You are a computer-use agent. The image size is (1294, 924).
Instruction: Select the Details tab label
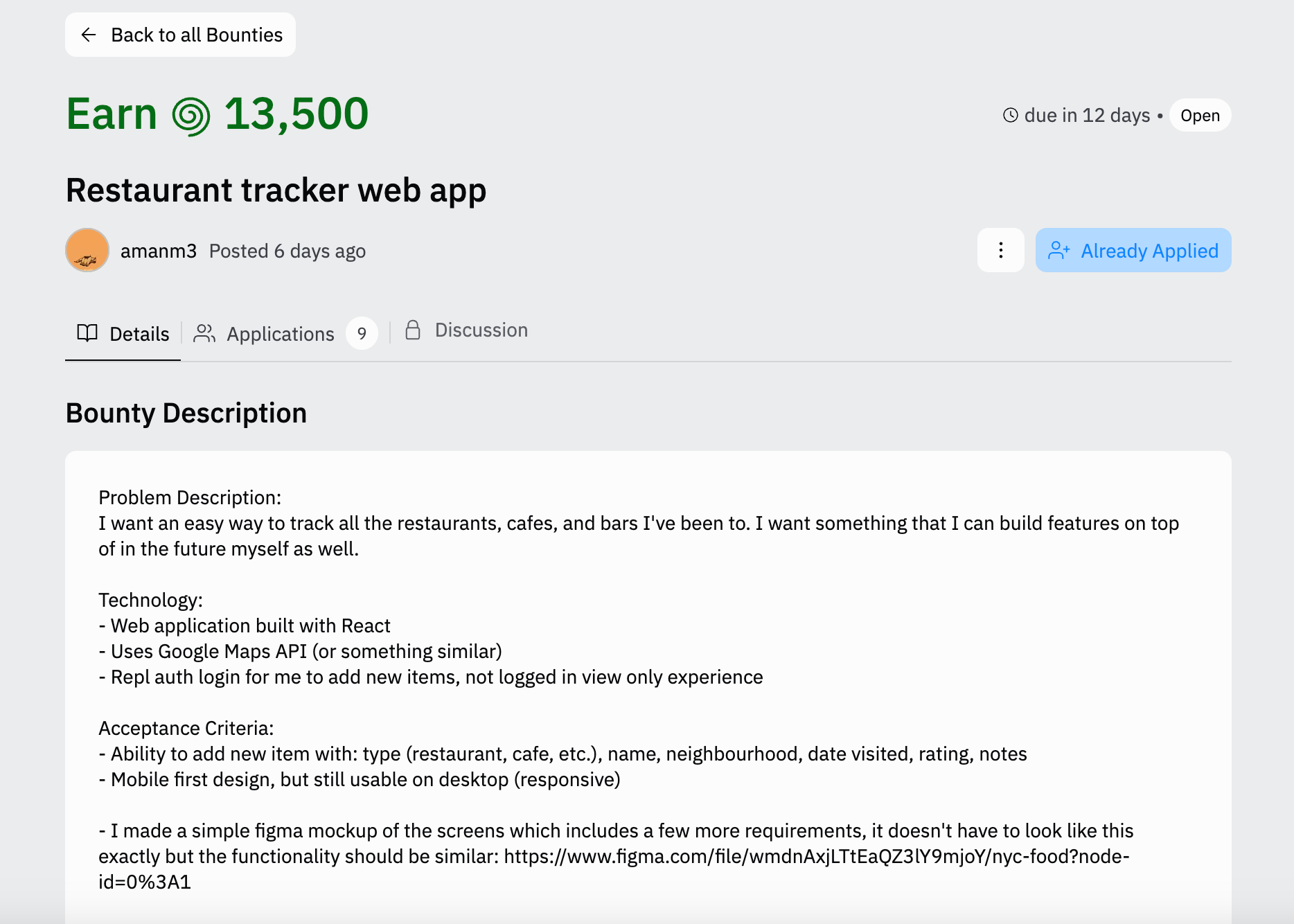[x=139, y=334]
